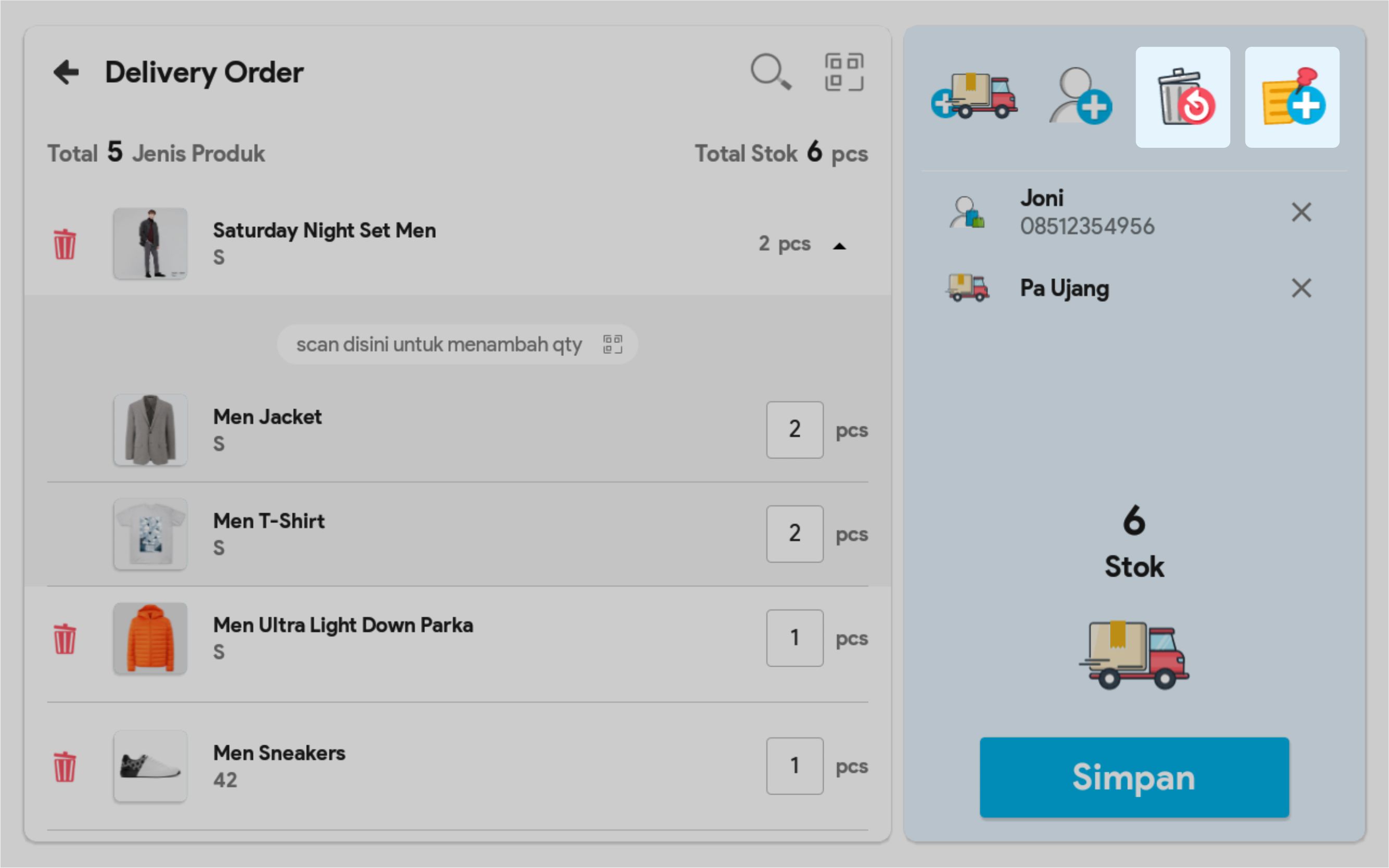
Task: Remove customer Joni from the order
Action: (1300, 212)
